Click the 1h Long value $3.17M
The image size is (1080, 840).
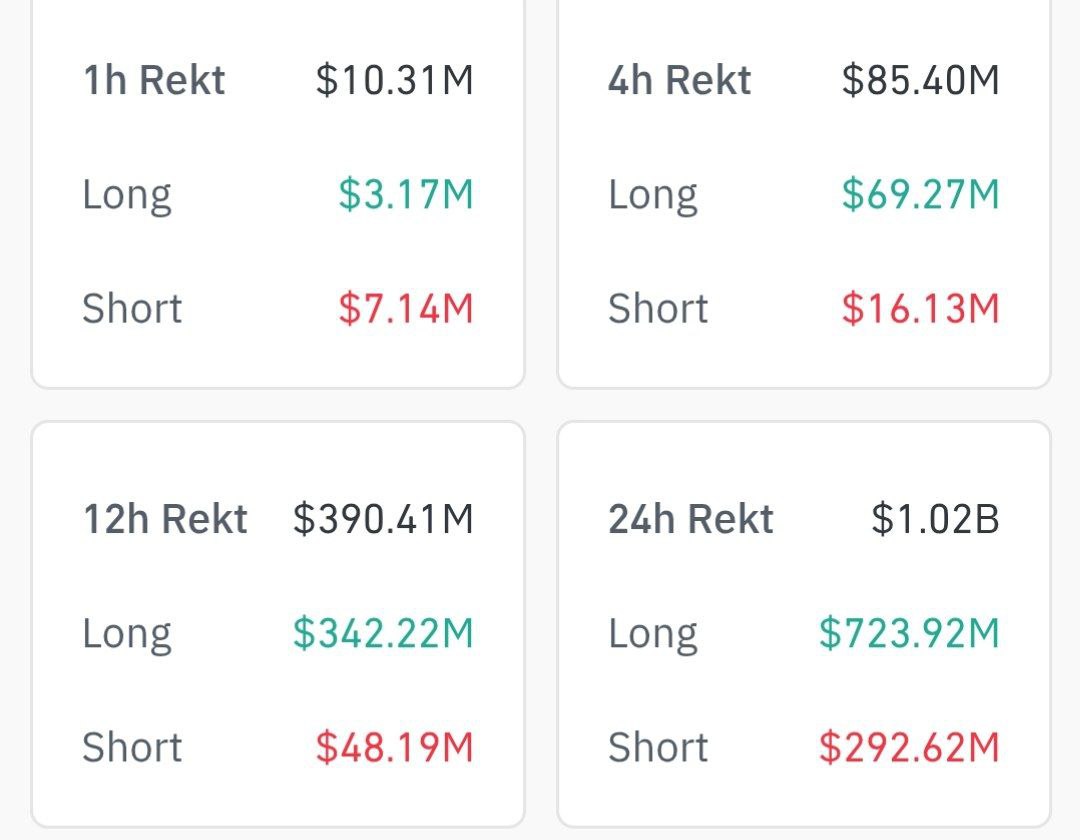click(x=405, y=194)
